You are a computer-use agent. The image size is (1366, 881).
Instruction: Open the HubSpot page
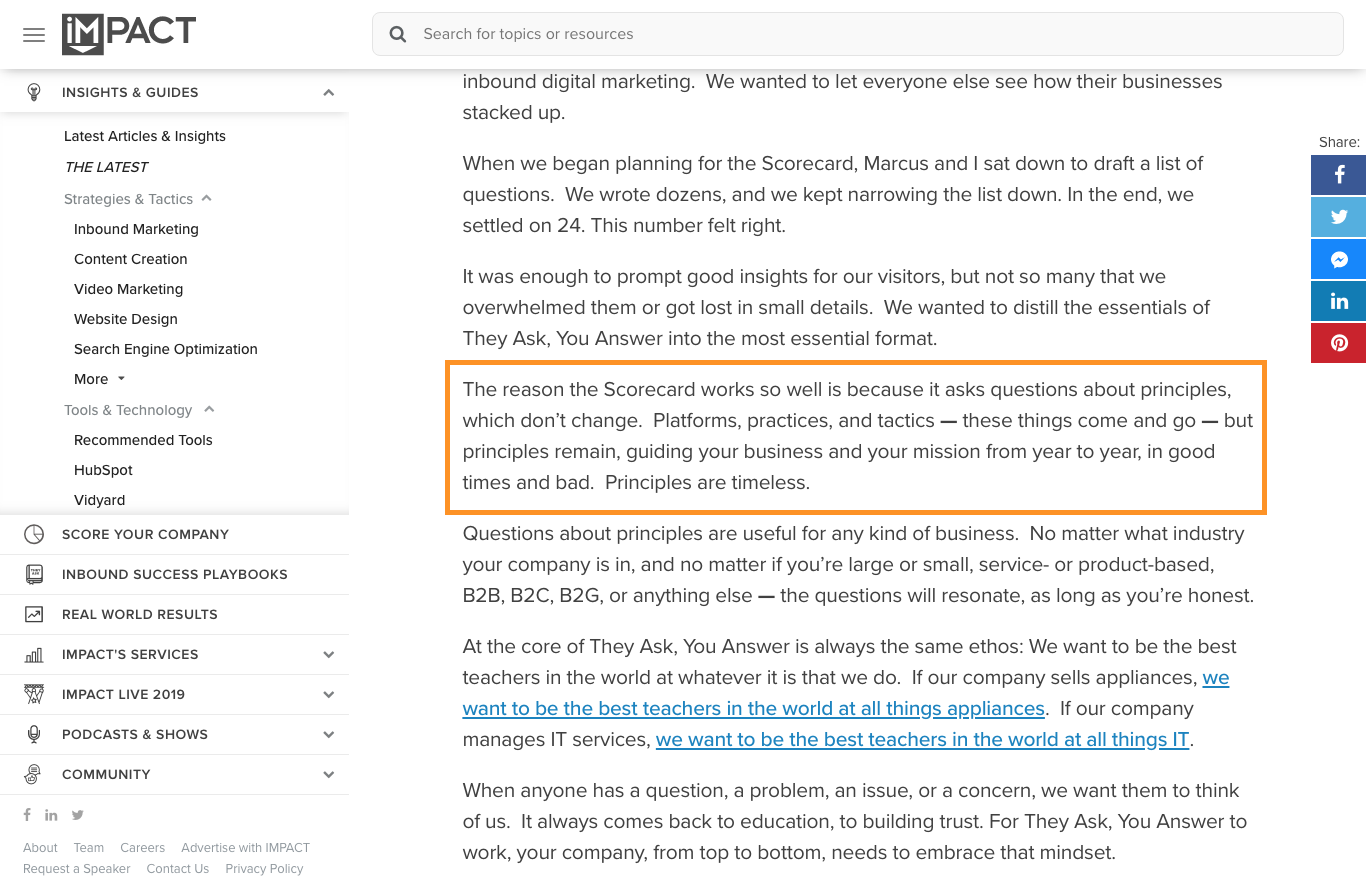(103, 470)
